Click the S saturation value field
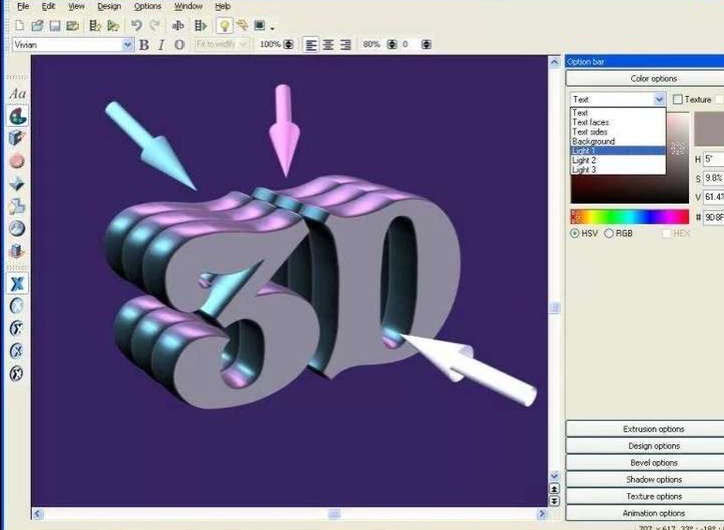 pos(713,178)
